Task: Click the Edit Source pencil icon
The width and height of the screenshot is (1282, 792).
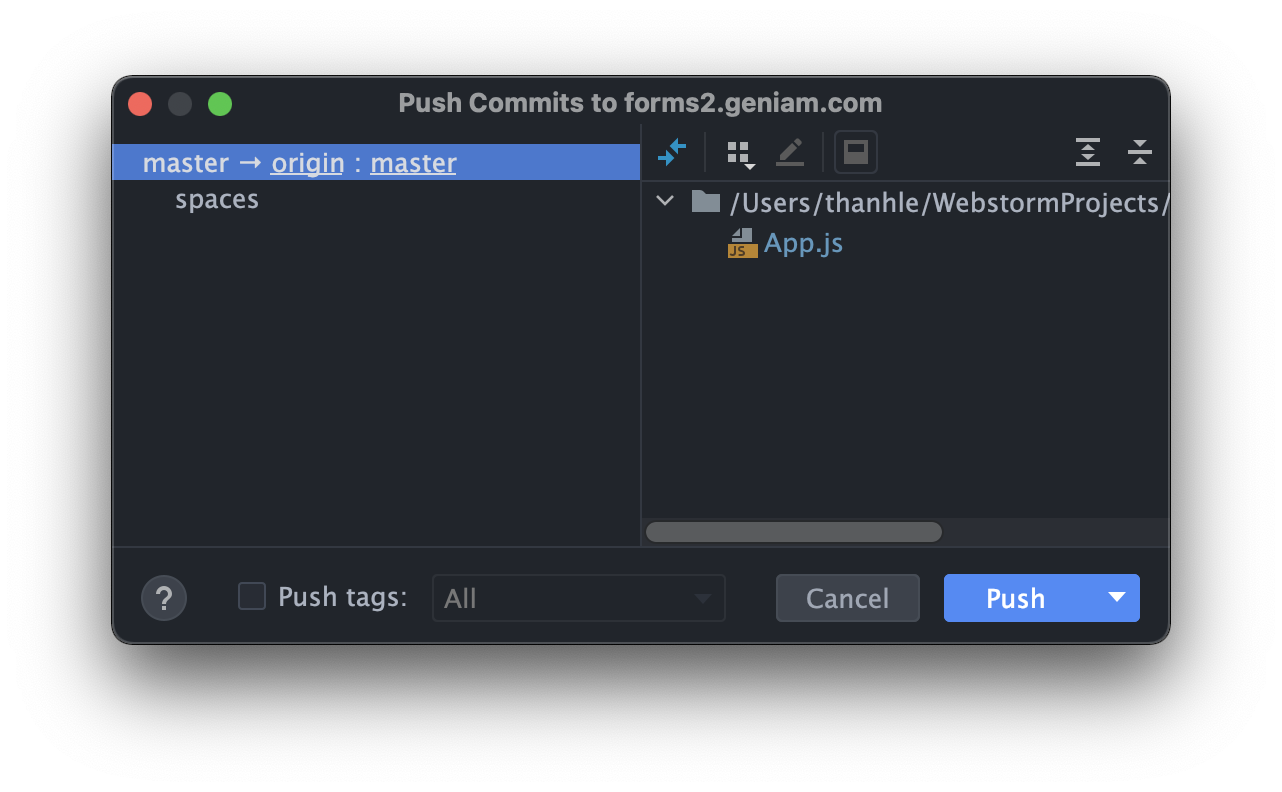Action: click(790, 153)
